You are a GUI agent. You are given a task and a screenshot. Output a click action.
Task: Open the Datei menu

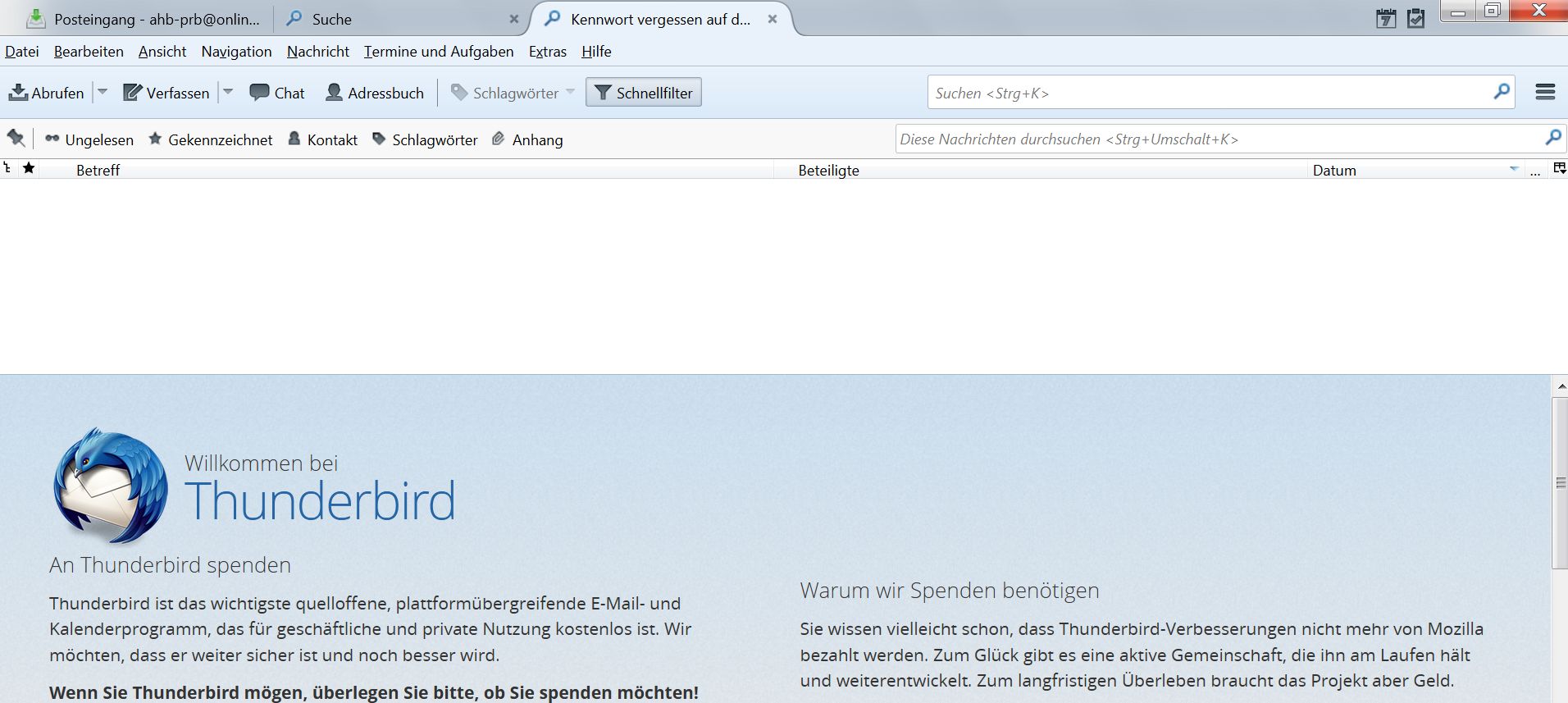pos(22,52)
